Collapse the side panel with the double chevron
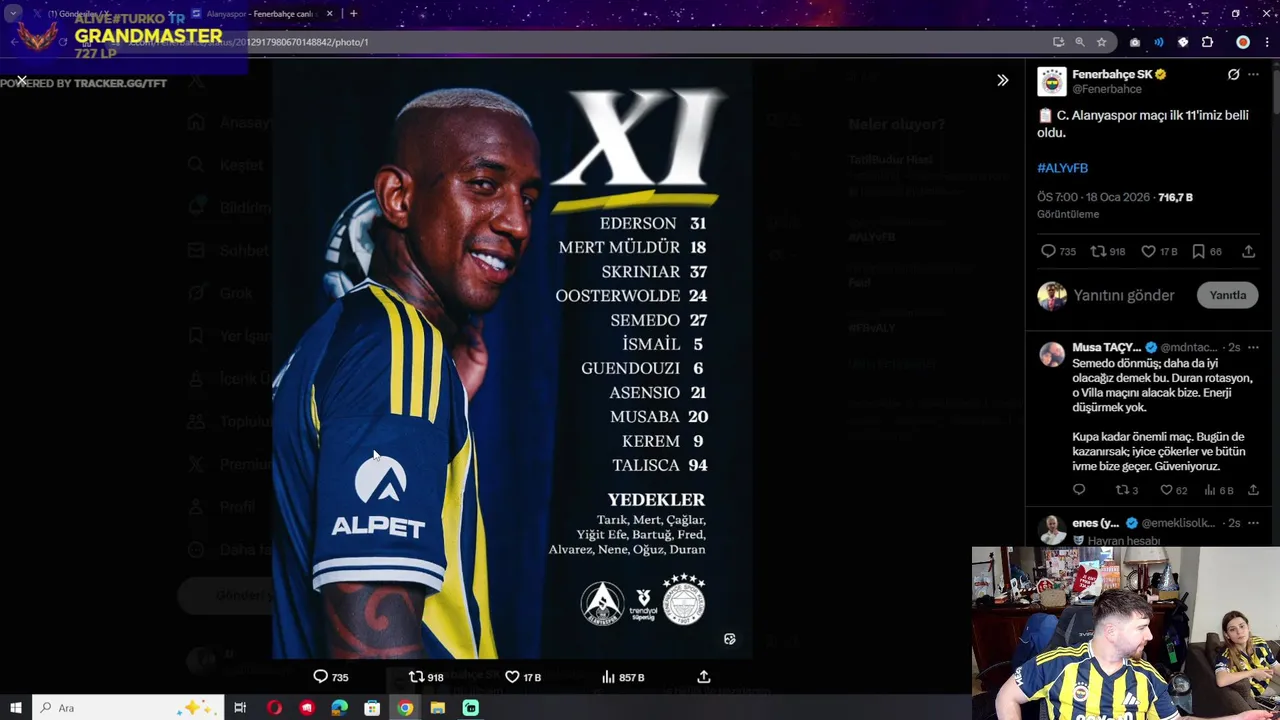Screen dimensions: 1280x720 click(x=1002, y=80)
